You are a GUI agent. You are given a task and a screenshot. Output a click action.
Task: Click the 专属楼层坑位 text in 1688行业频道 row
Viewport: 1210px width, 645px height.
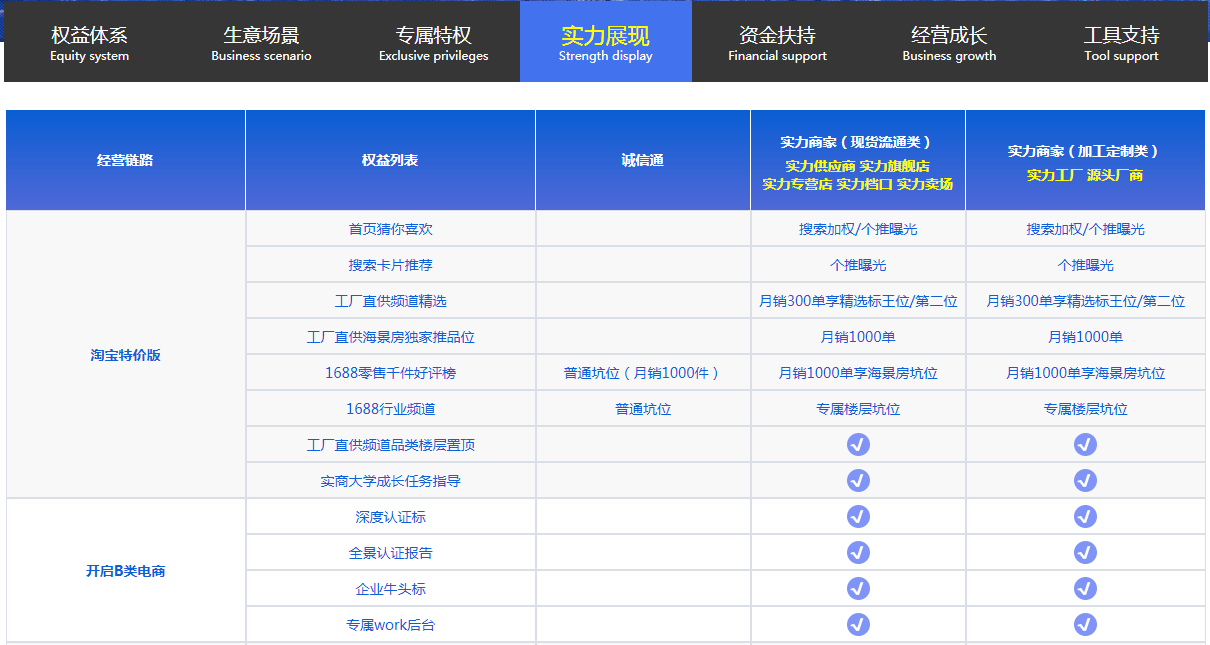[857, 408]
